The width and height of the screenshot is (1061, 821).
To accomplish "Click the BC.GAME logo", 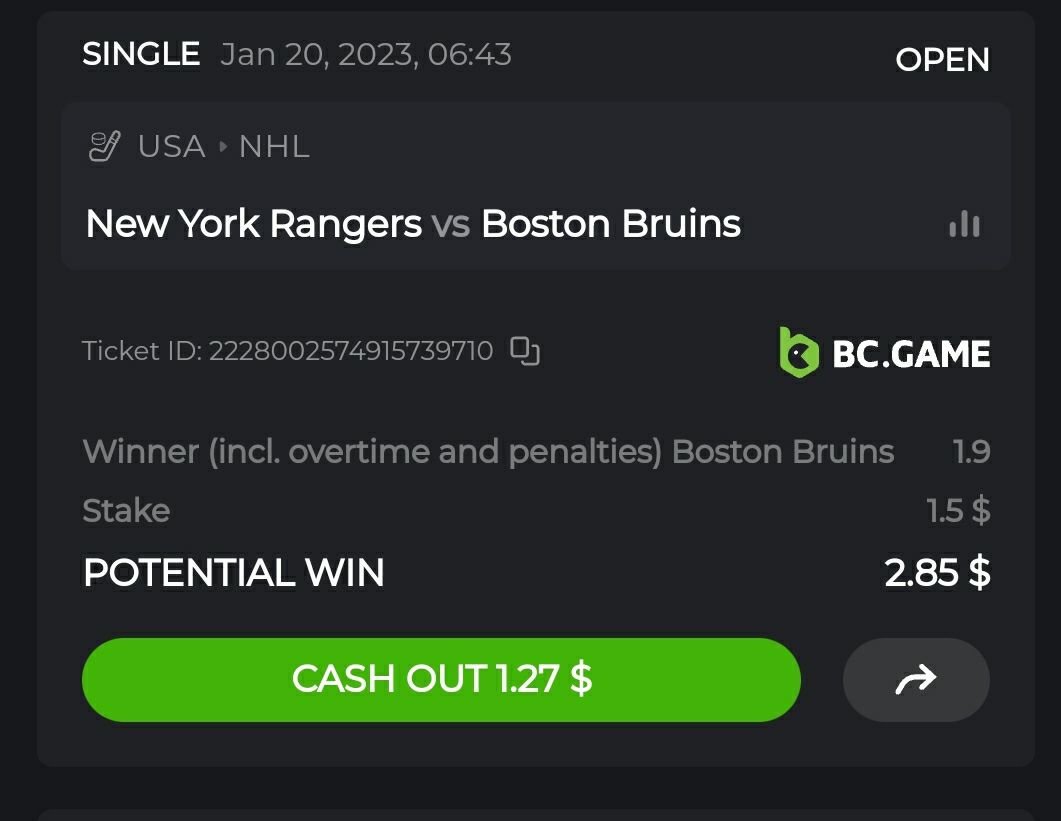I will coord(885,353).
